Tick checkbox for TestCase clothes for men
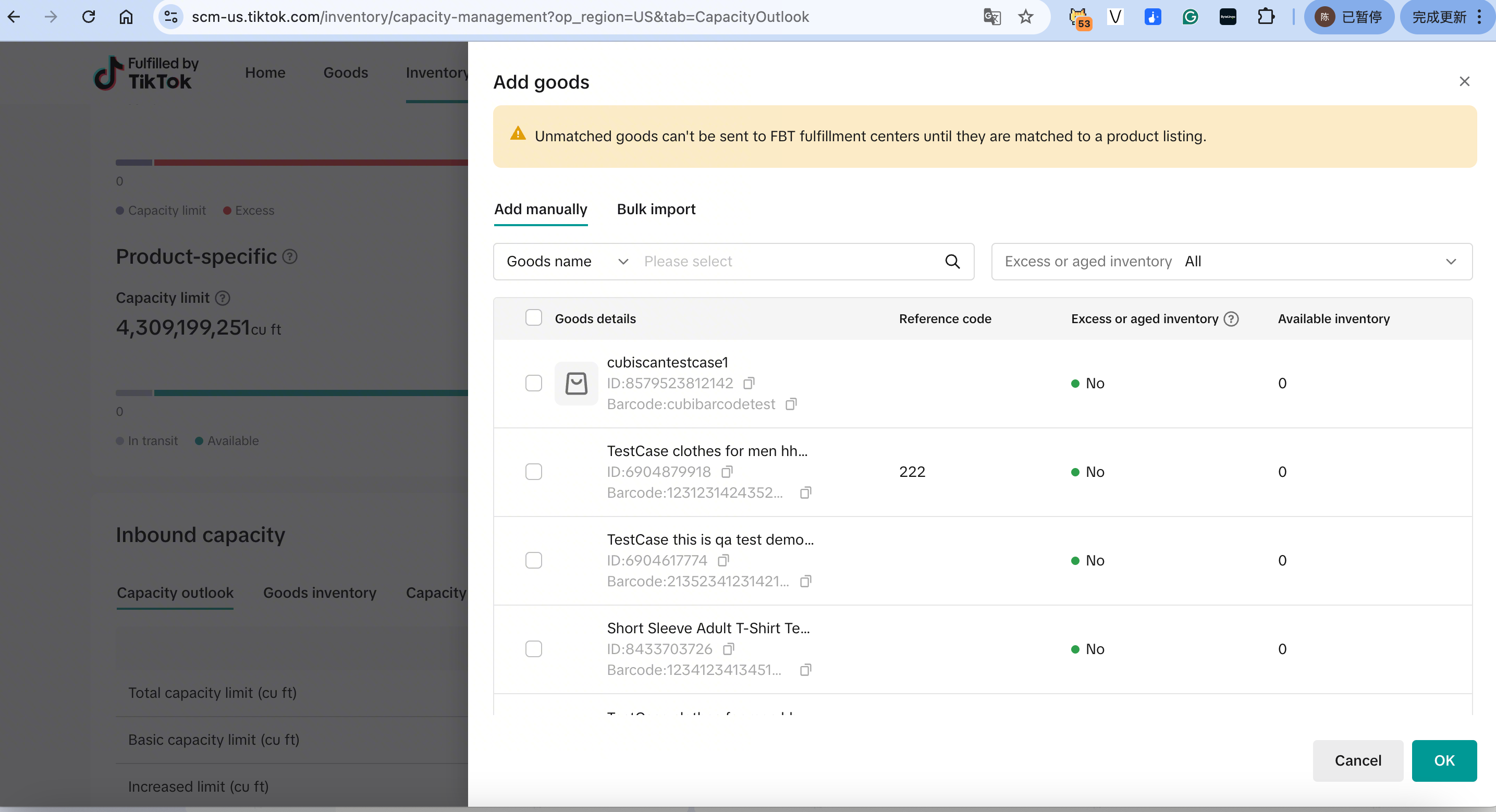The width and height of the screenshot is (1496, 812). pos(533,472)
